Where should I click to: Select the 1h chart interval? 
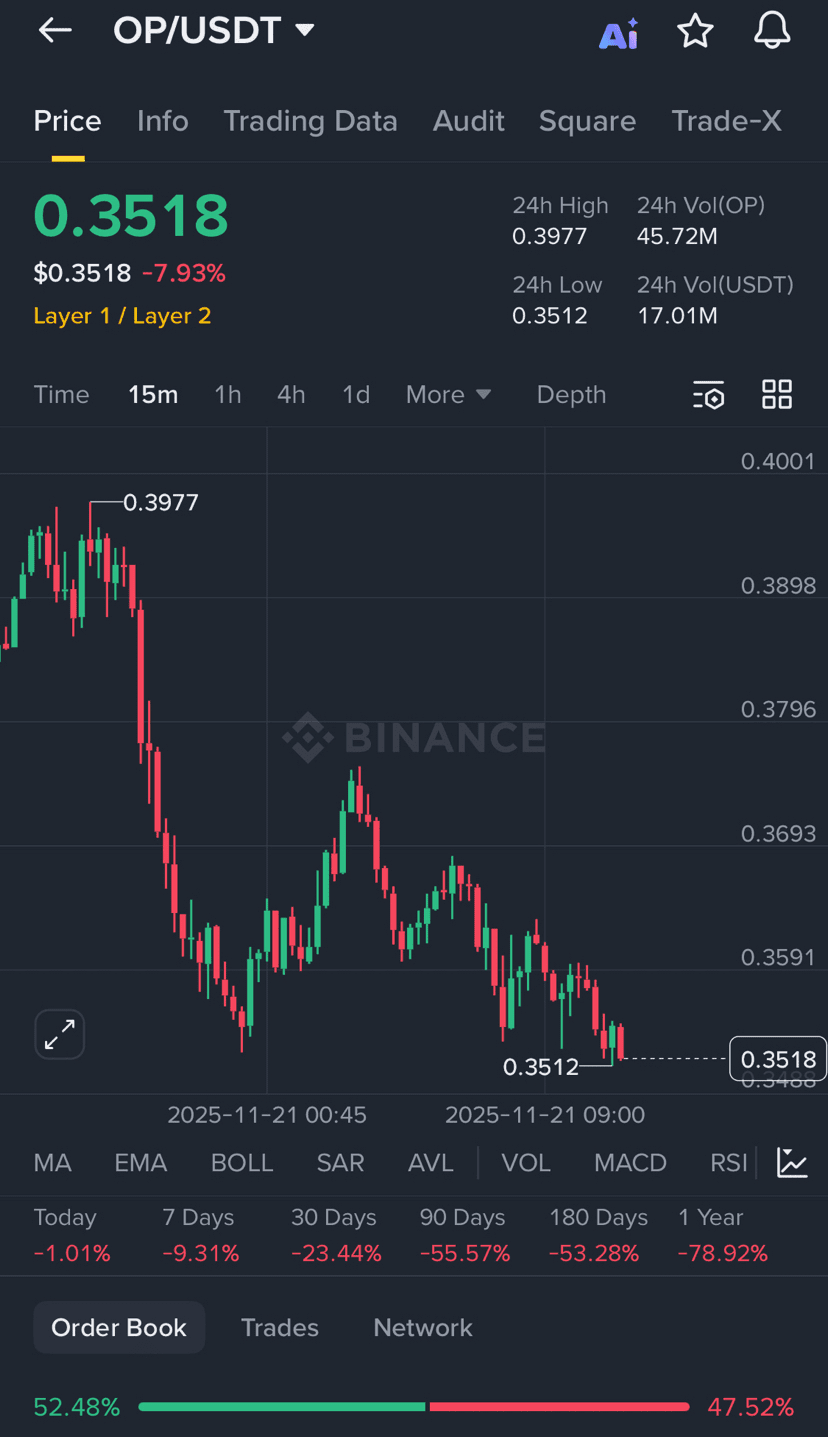click(x=228, y=395)
